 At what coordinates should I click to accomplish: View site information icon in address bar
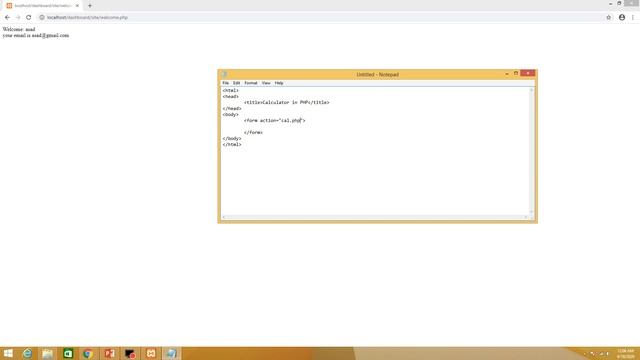point(42,18)
